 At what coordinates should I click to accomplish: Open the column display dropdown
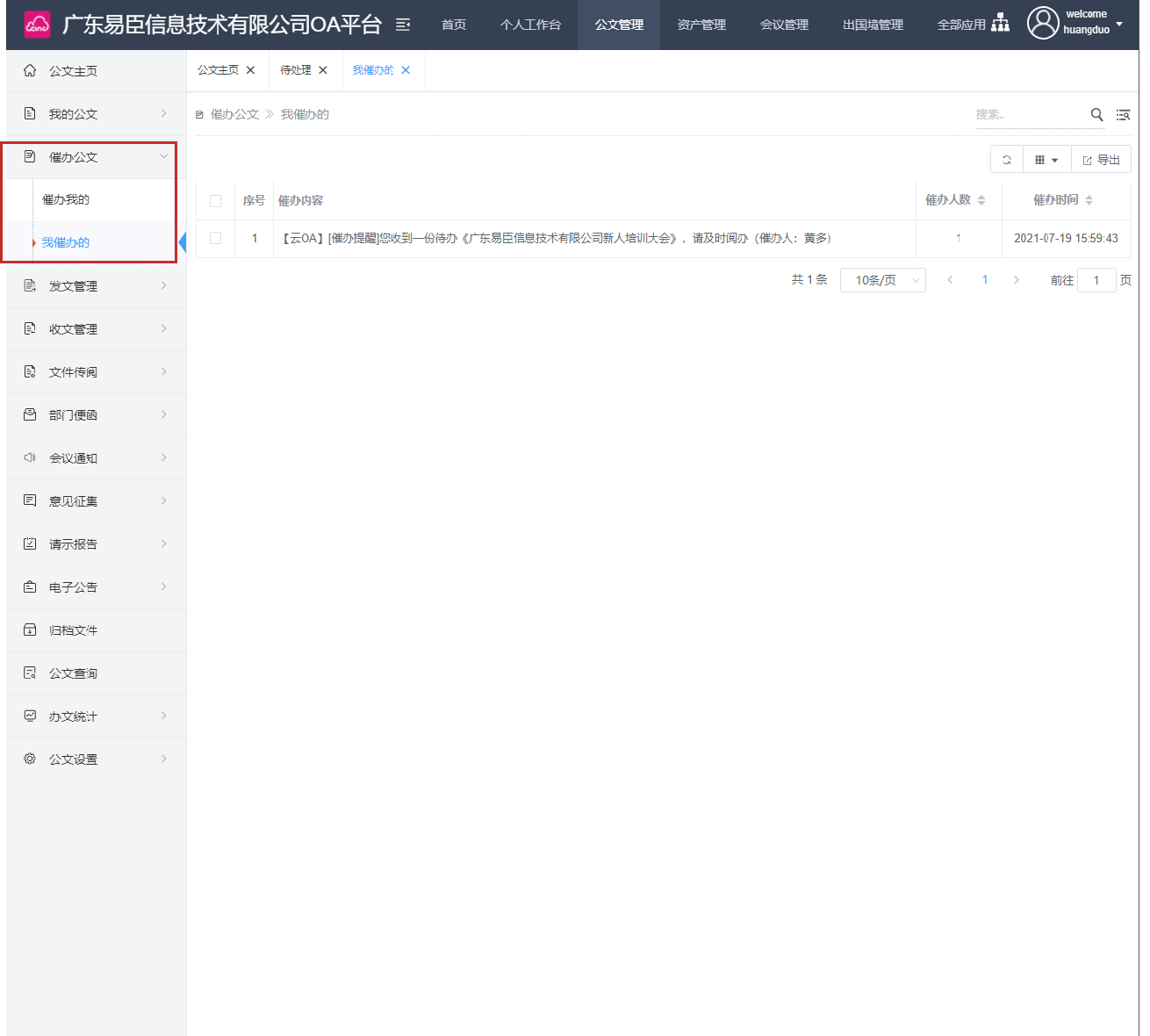(1046, 160)
